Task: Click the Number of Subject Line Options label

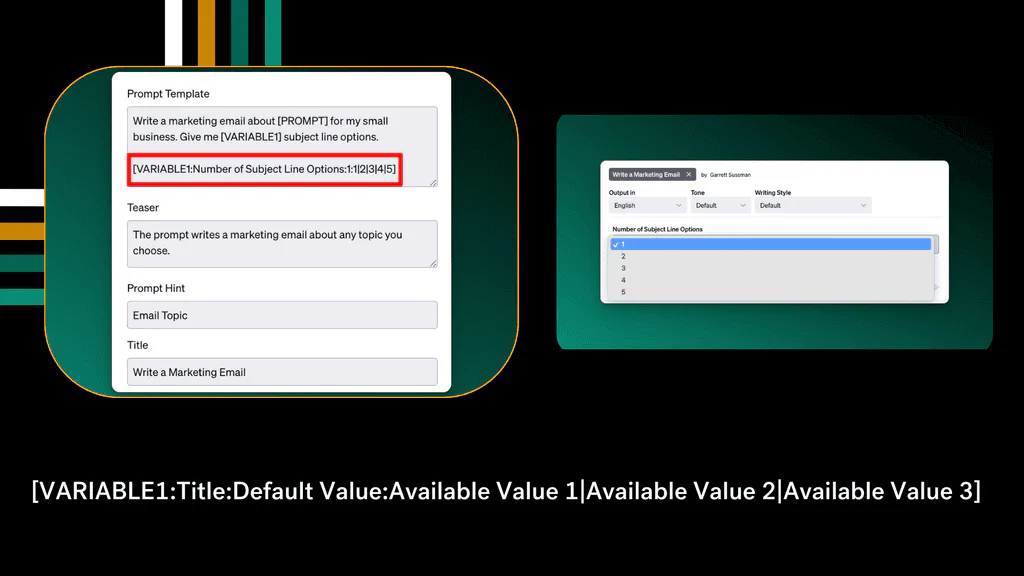Action: click(x=658, y=229)
